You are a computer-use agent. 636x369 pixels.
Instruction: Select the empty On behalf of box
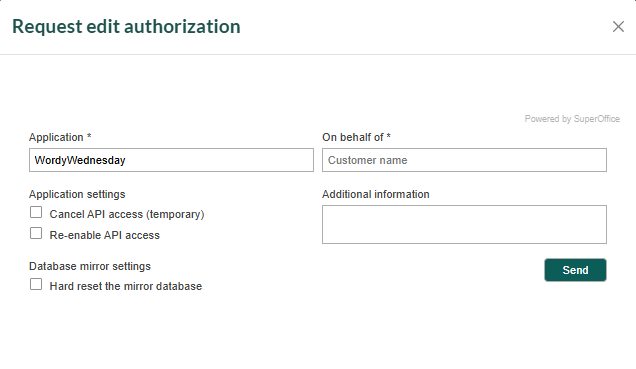pos(464,160)
